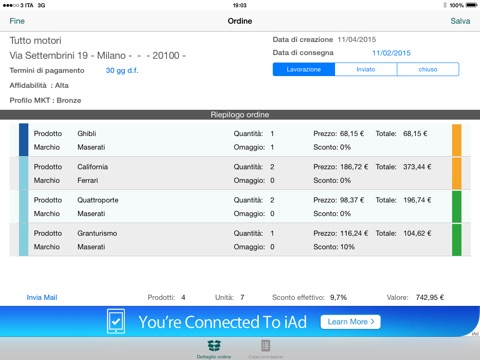Screen dimensions: 480x360
Task: Tap the green status bar on Granturismo row
Action: point(457,240)
